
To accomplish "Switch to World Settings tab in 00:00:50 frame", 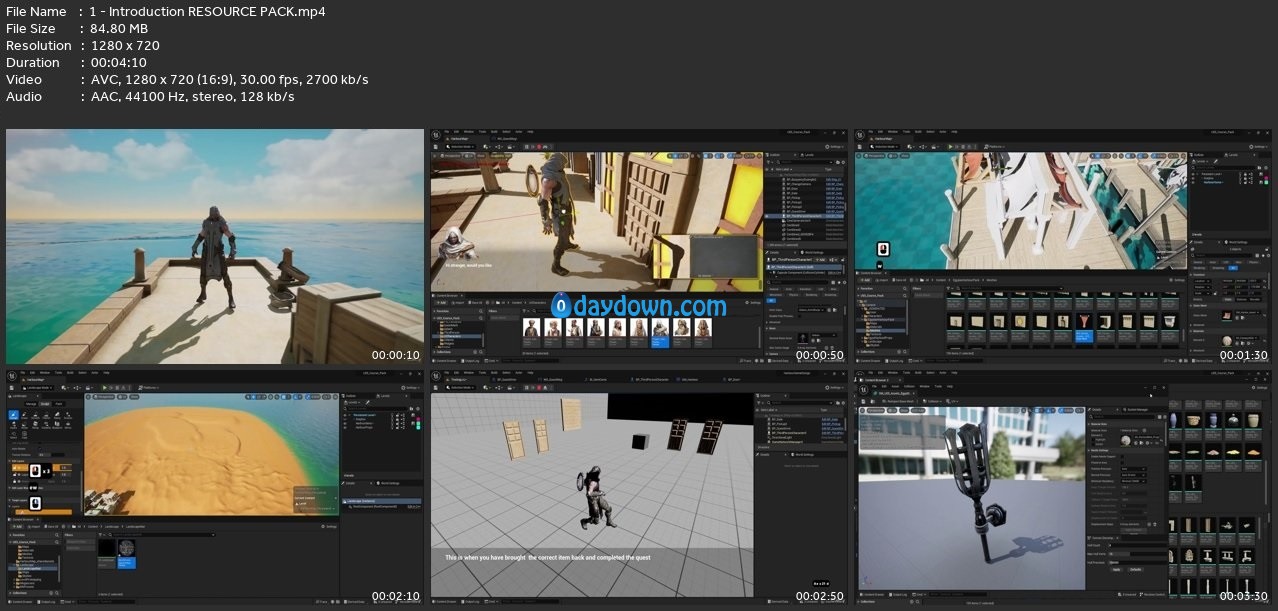I will click(813, 251).
